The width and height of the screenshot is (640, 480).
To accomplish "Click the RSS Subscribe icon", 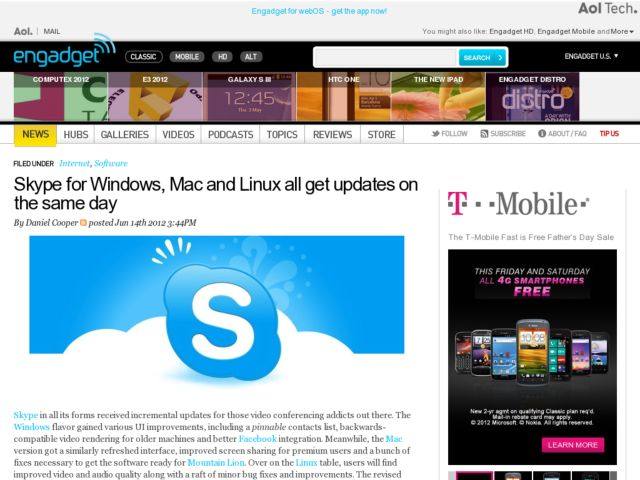I will [x=484, y=133].
